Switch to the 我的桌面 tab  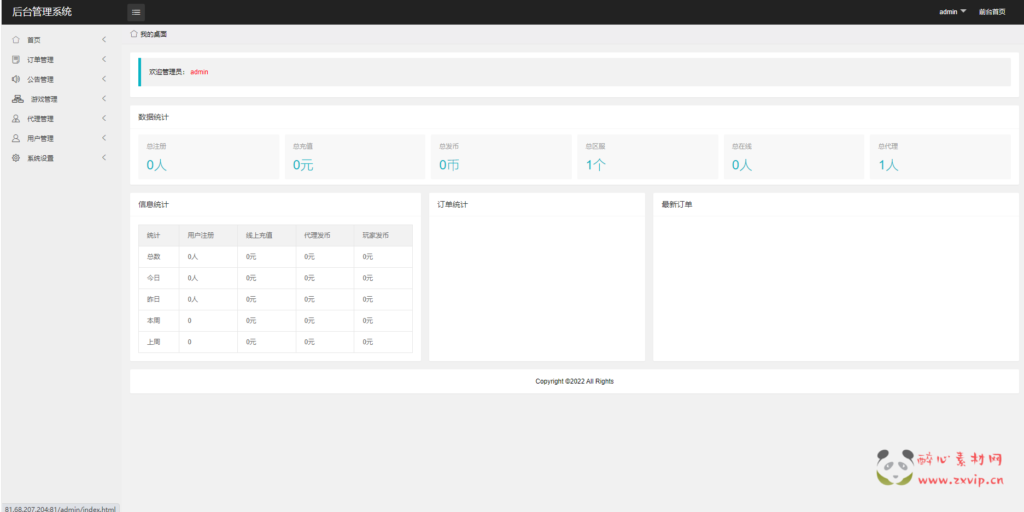[153, 34]
